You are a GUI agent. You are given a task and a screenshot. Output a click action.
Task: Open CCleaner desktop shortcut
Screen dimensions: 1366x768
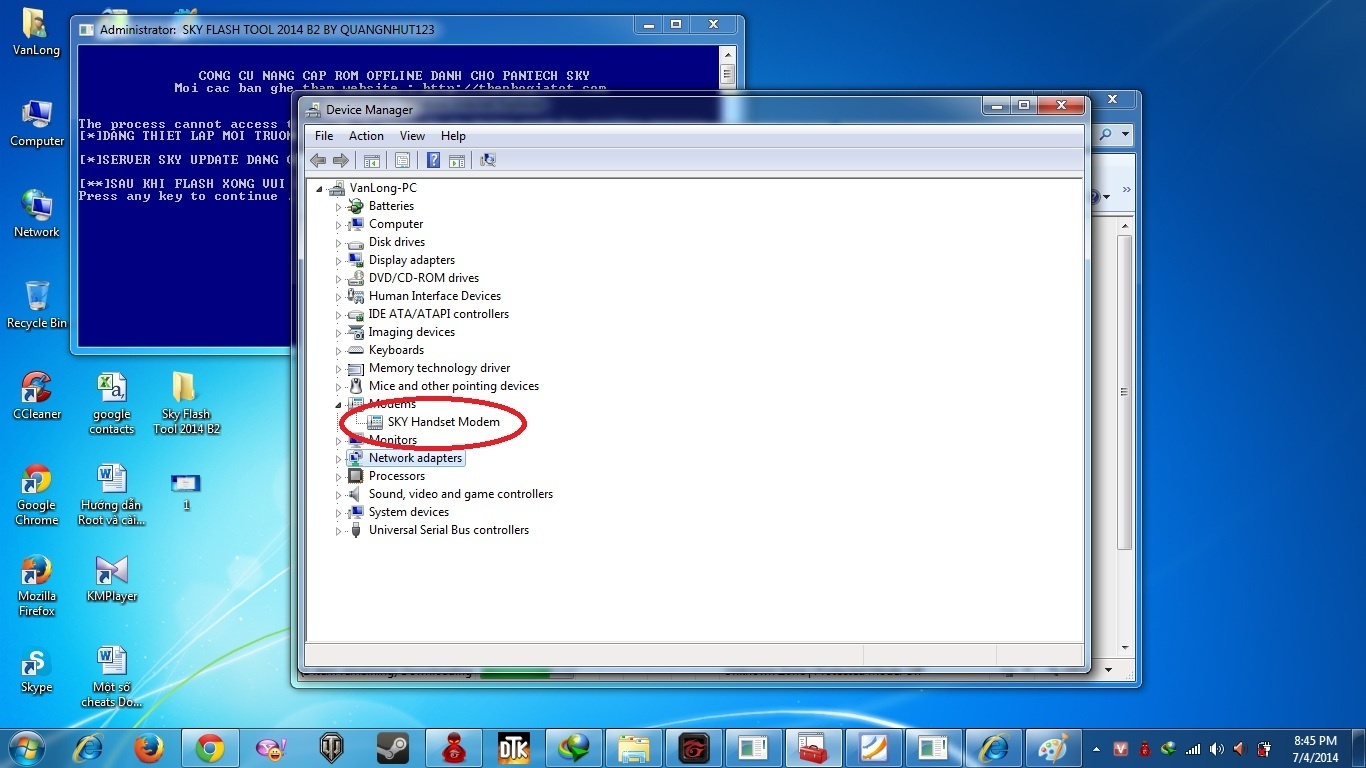coord(37,395)
